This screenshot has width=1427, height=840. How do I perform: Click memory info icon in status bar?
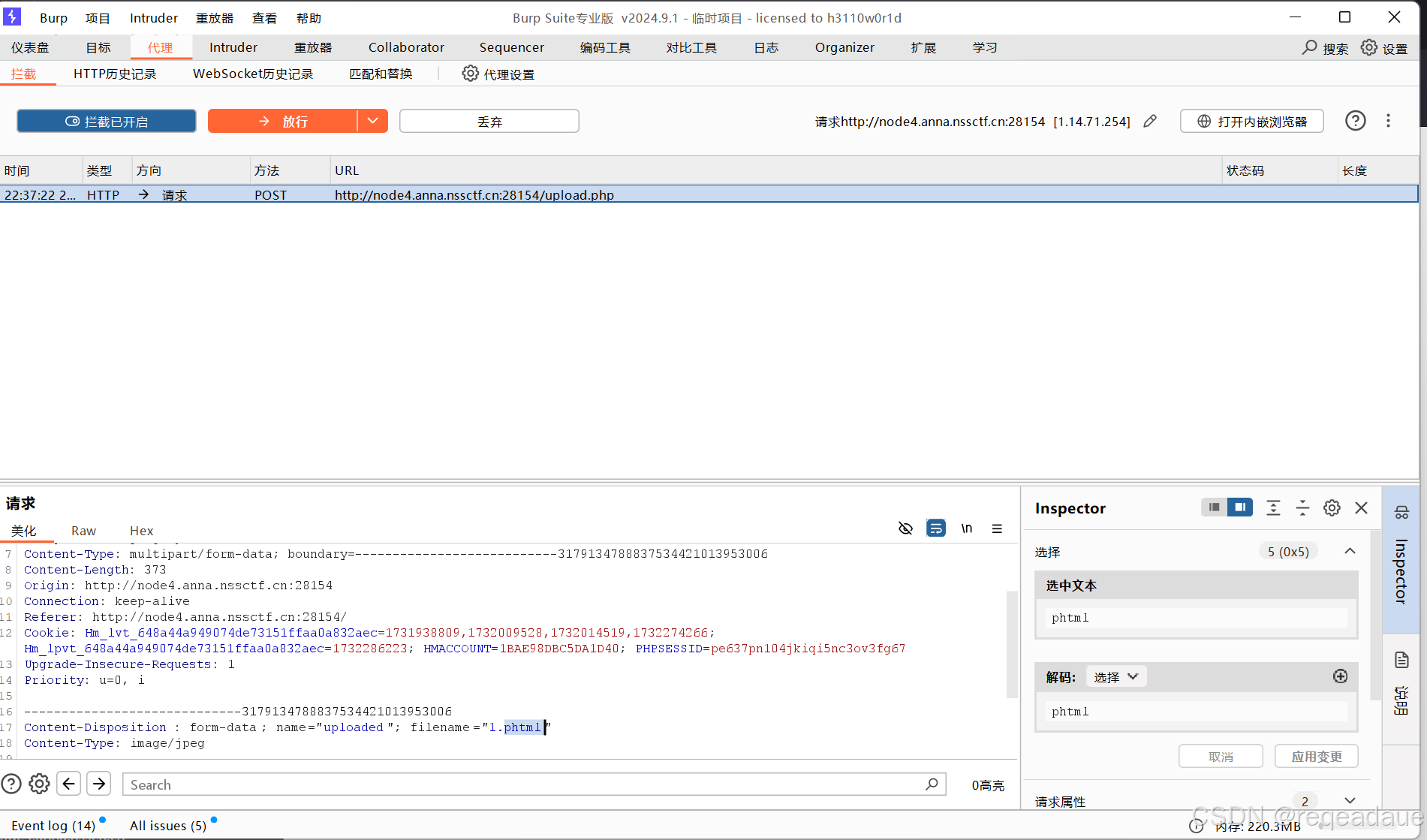pyautogui.click(x=1197, y=826)
